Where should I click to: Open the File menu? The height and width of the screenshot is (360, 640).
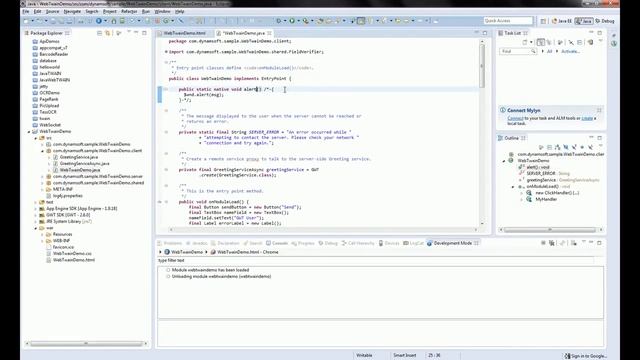coord(26,11)
